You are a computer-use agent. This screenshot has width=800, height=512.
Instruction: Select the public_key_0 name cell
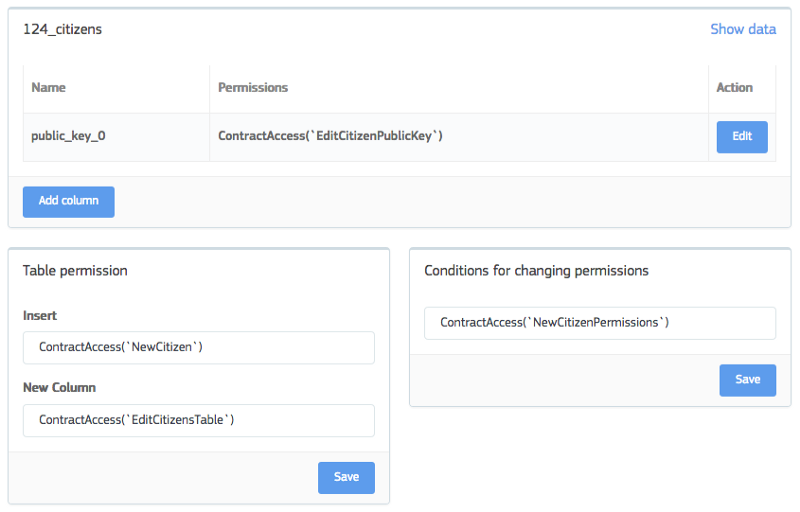point(68,136)
